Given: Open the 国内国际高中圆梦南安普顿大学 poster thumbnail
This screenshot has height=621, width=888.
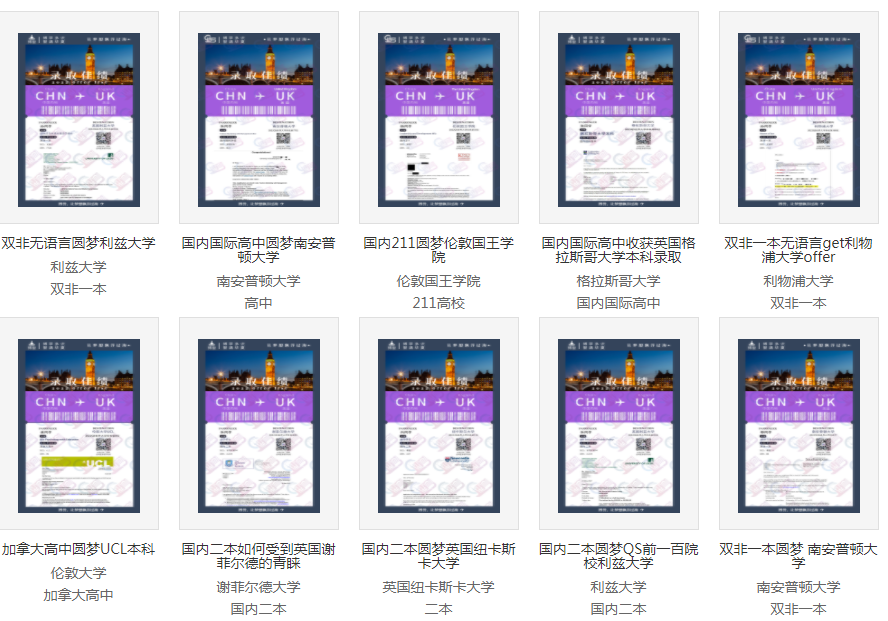Looking at the screenshot, I should [x=259, y=119].
